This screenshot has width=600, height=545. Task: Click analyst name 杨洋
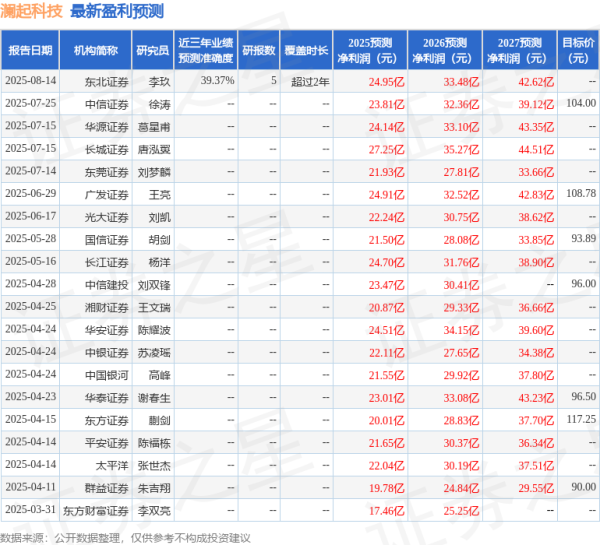pos(160,262)
